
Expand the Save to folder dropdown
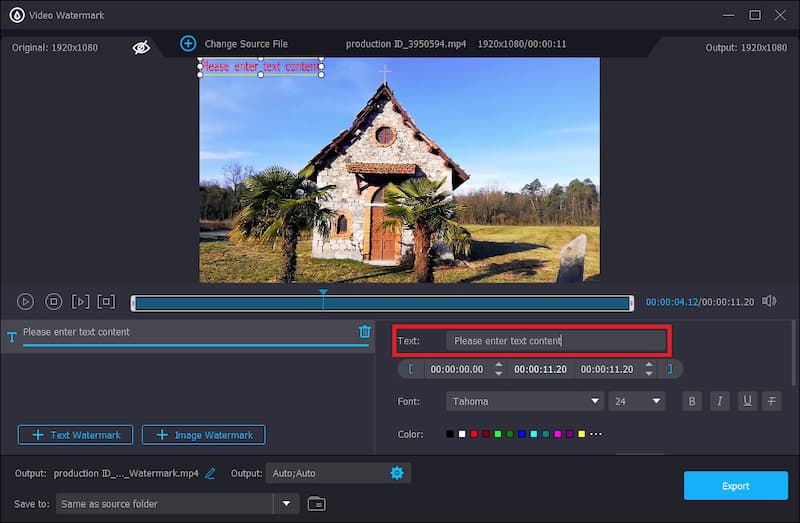pyautogui.click(x=286, y=504)
